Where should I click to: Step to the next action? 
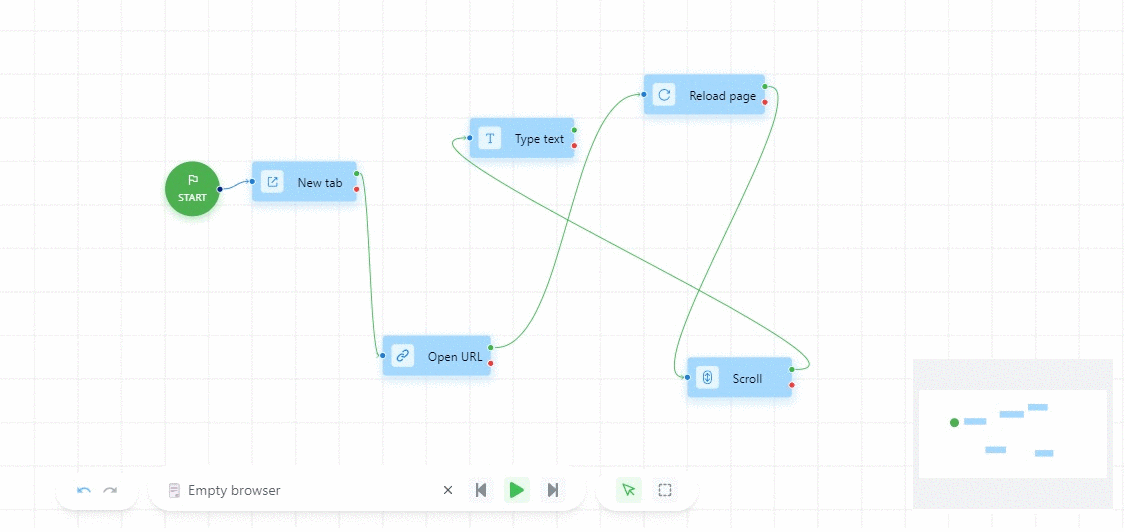552,490
